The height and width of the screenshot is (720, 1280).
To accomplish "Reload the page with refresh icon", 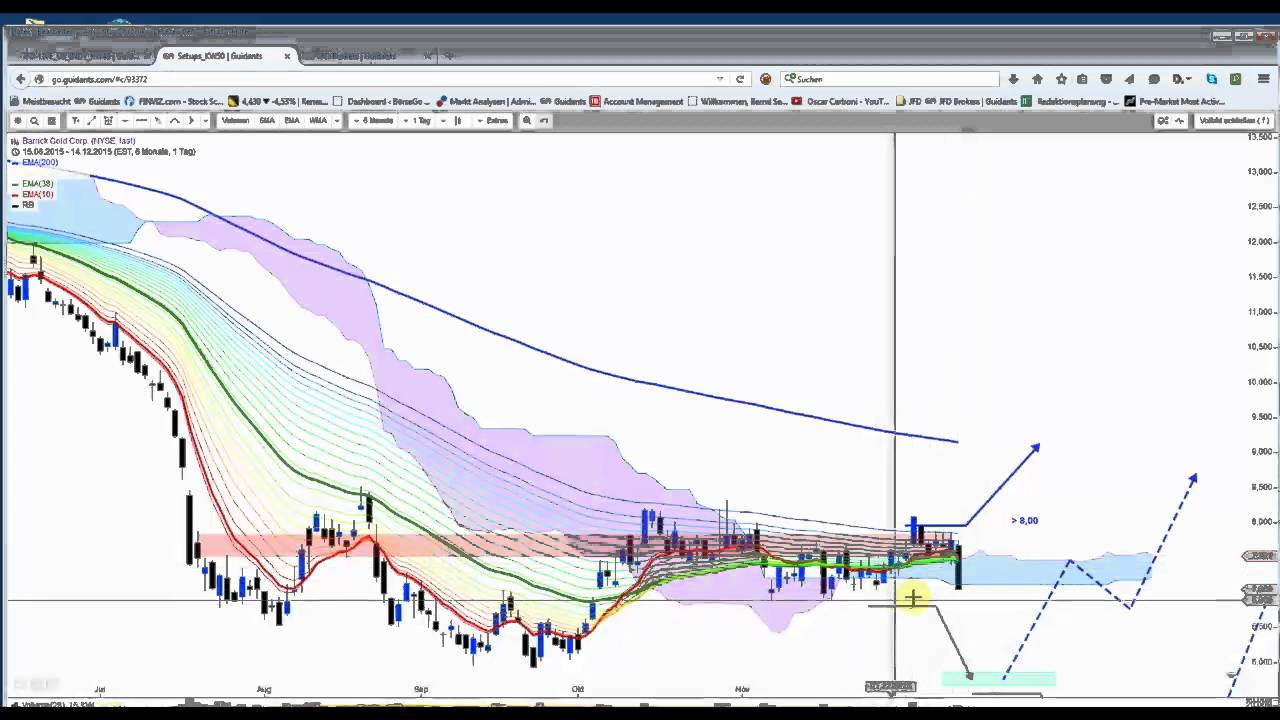I will (740, 79).
